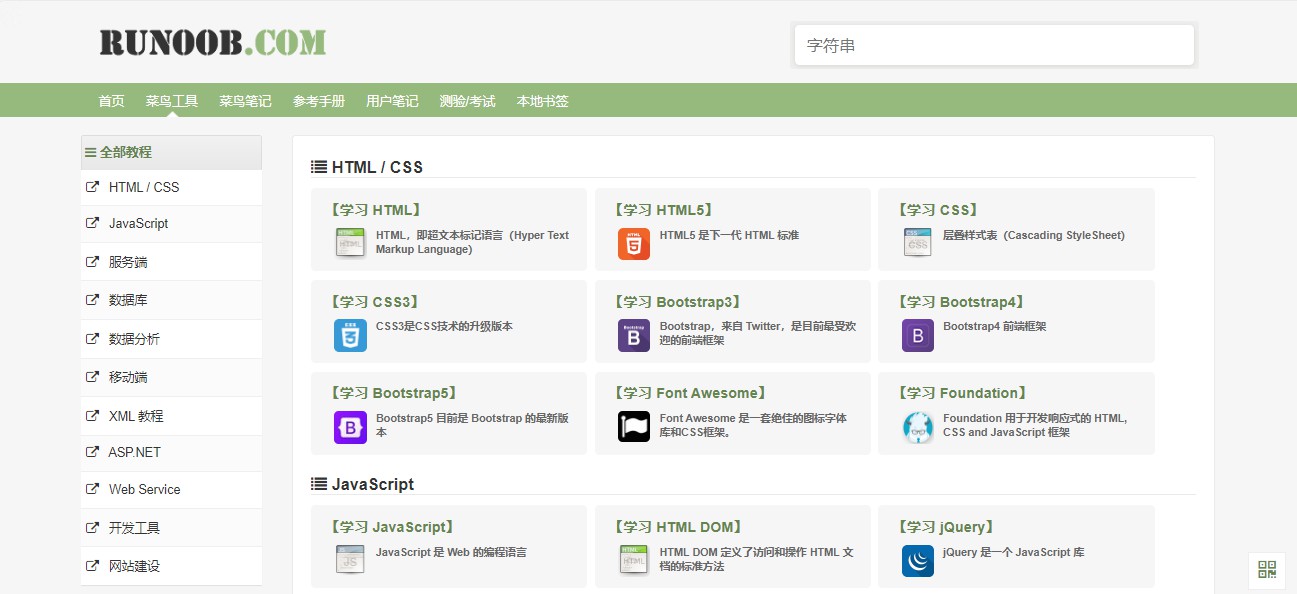Click the text 'Bootstrap4 前端框架'
The image size is (1297, 594).
coord(994,326)
